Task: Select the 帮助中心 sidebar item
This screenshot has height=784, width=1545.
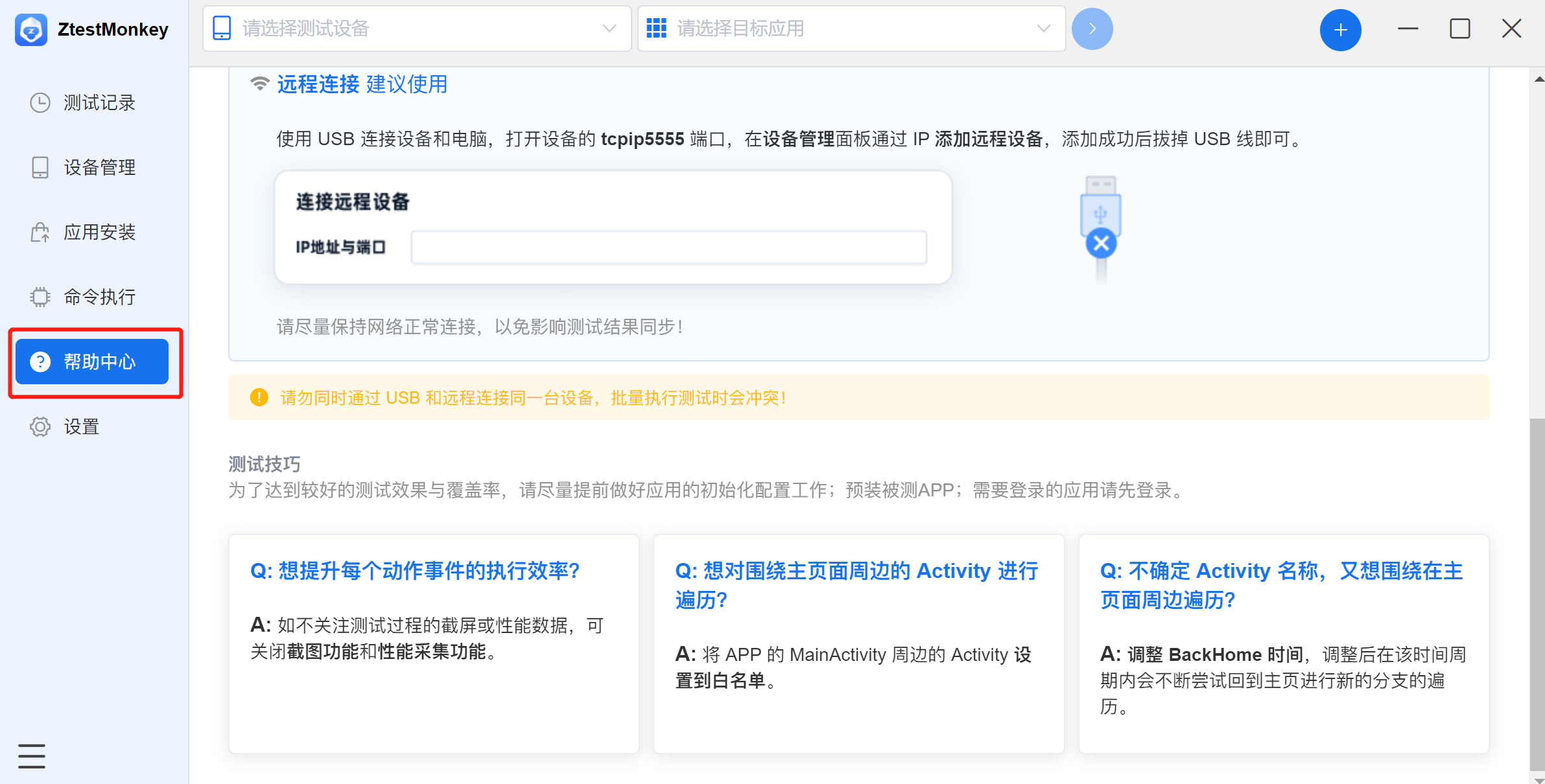Action: 92,362
